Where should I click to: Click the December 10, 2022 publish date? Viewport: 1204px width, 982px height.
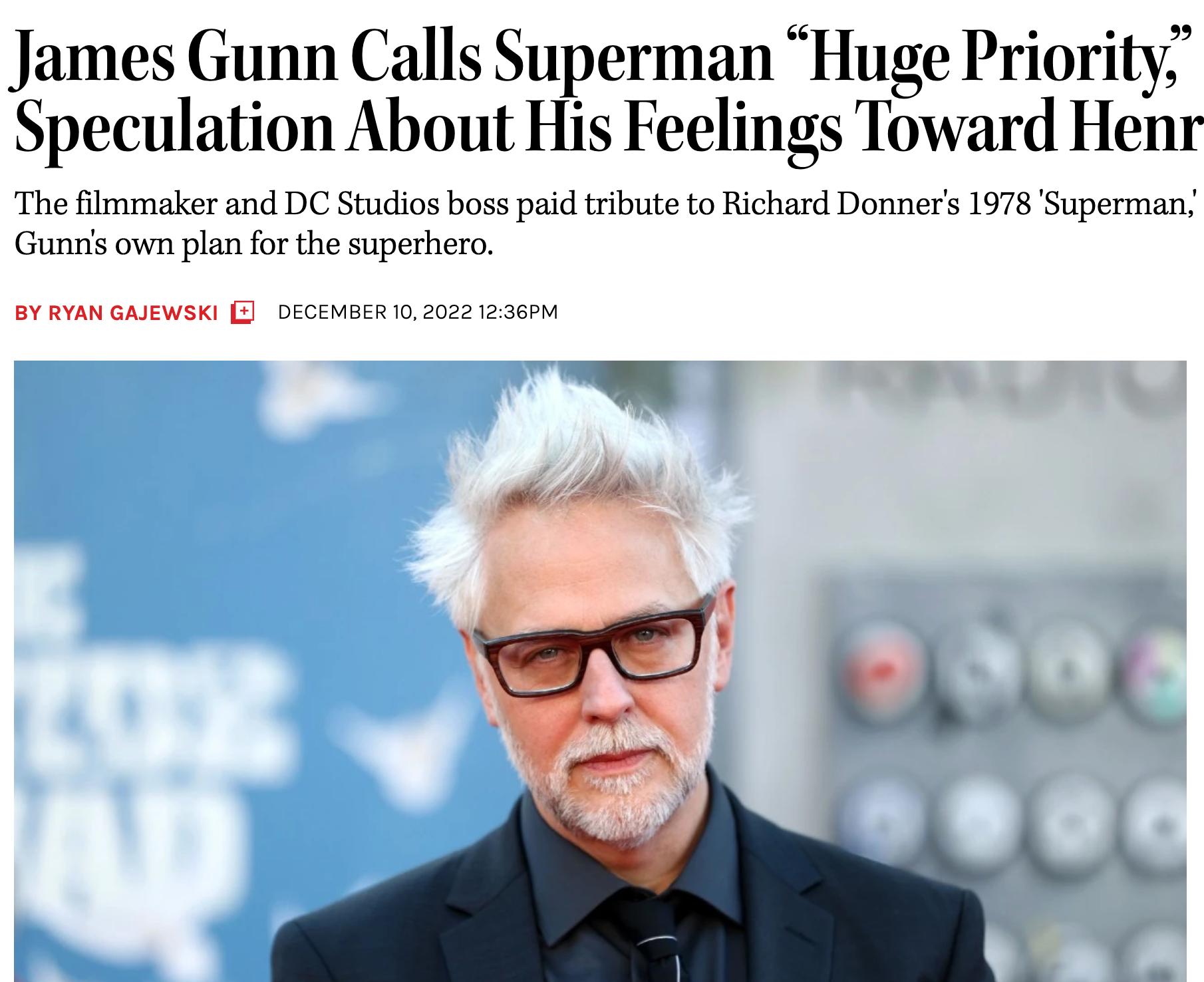(375, 312)
